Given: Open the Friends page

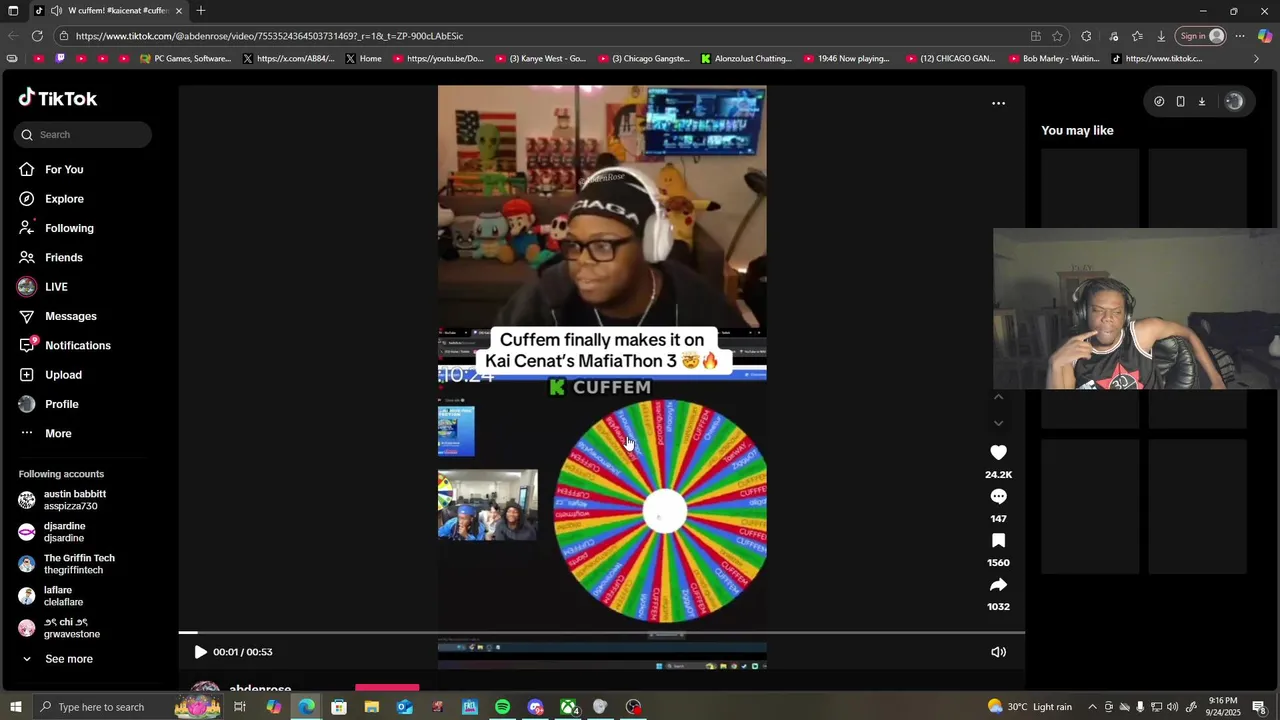Looking at the screenshot, I should point(64,258).
